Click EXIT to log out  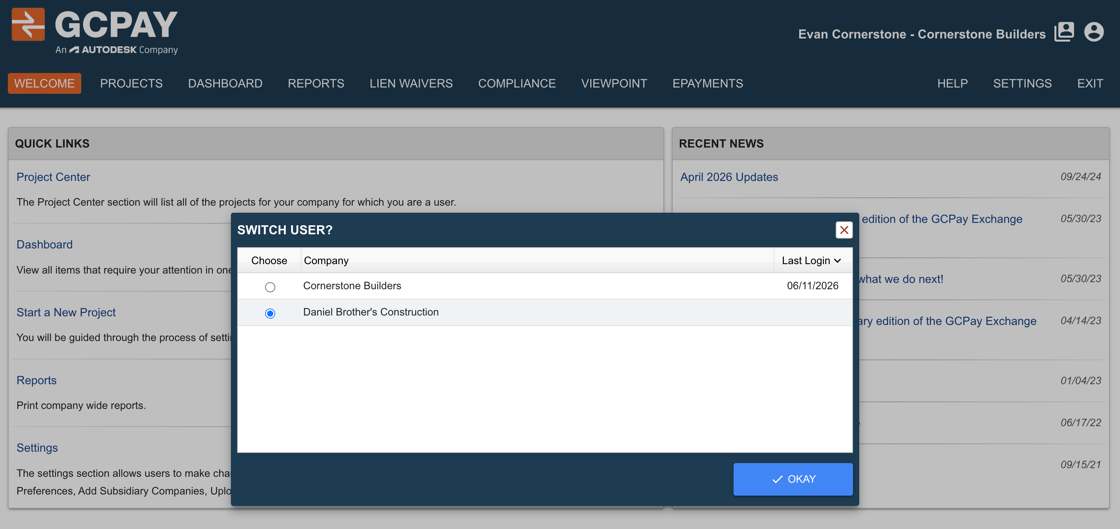click(x=1090, y=84)
